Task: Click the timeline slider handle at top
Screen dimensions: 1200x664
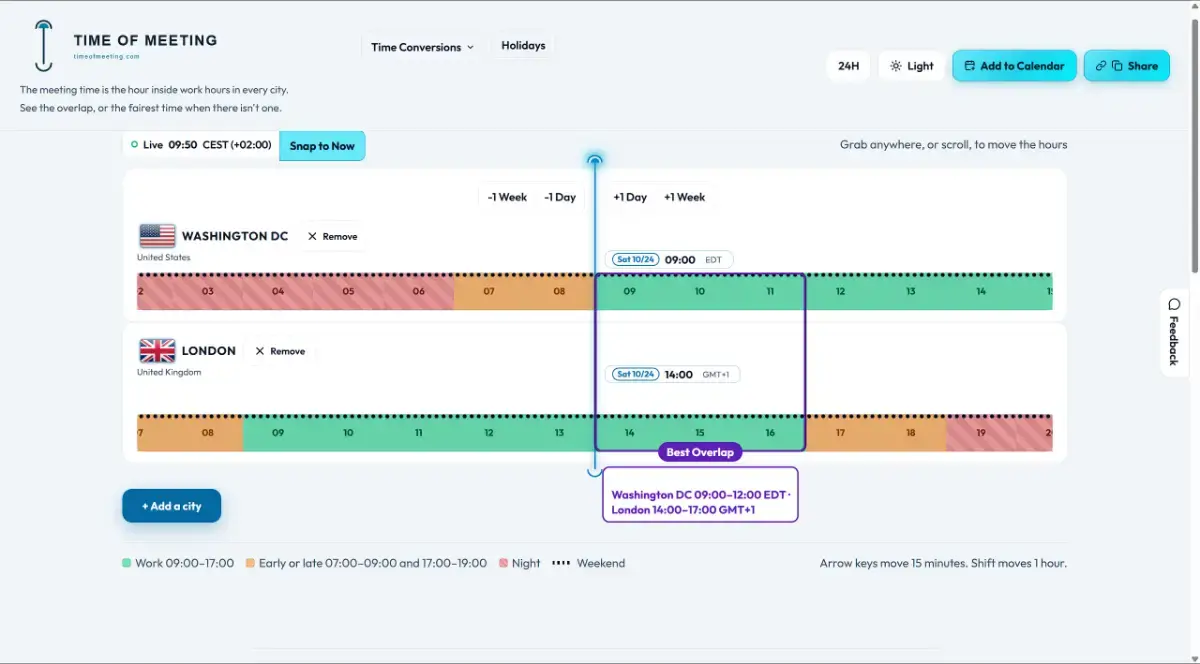Action: tap(595, 160)
